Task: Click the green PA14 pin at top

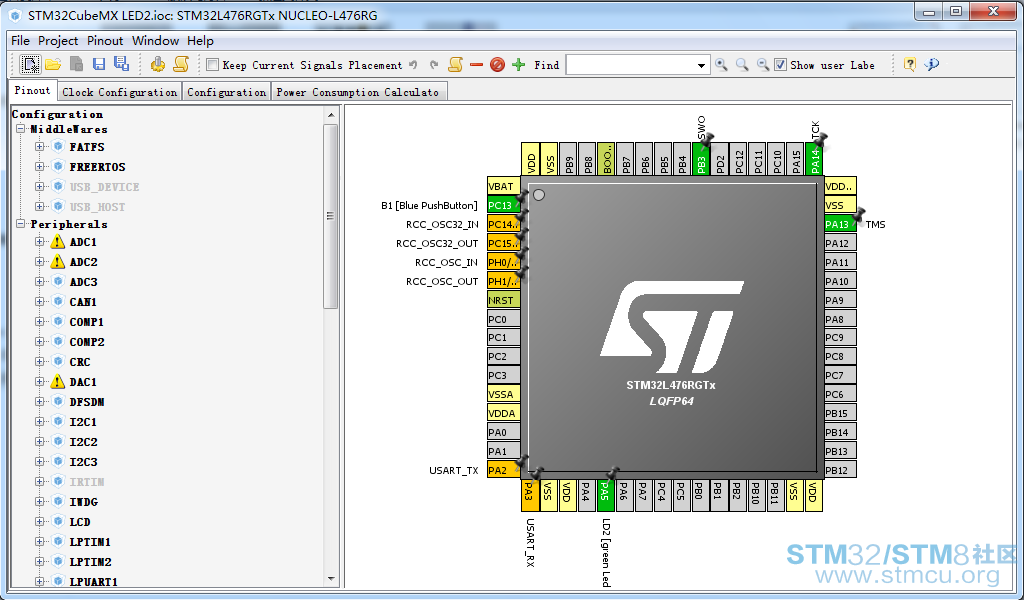Action: click(x=814, y=159)
